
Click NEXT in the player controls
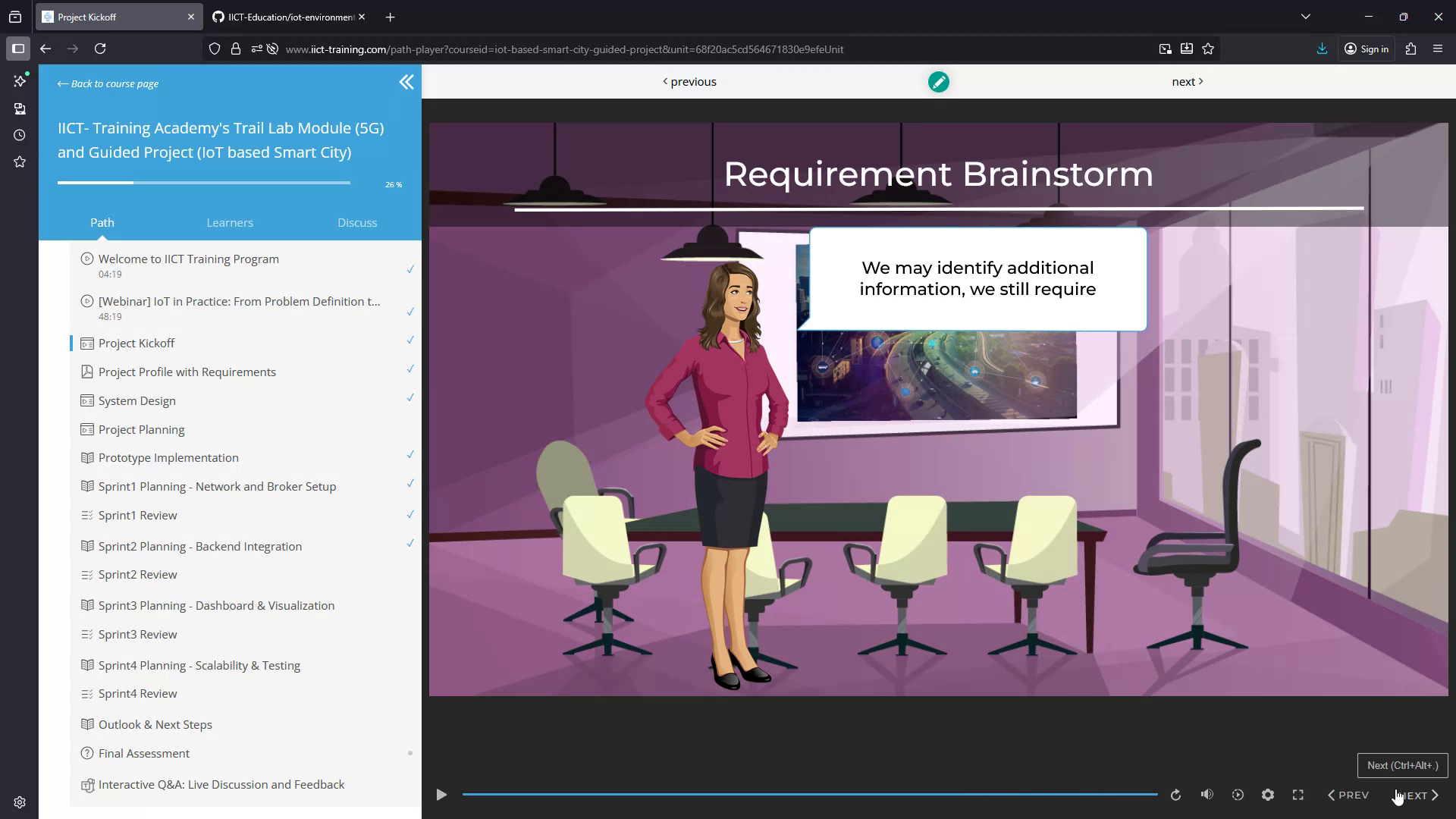(1415, 795)
